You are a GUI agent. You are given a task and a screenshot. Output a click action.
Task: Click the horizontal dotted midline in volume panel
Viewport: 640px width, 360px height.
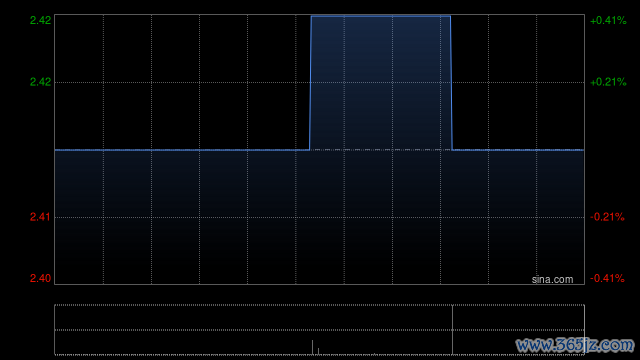pos(319,330)
